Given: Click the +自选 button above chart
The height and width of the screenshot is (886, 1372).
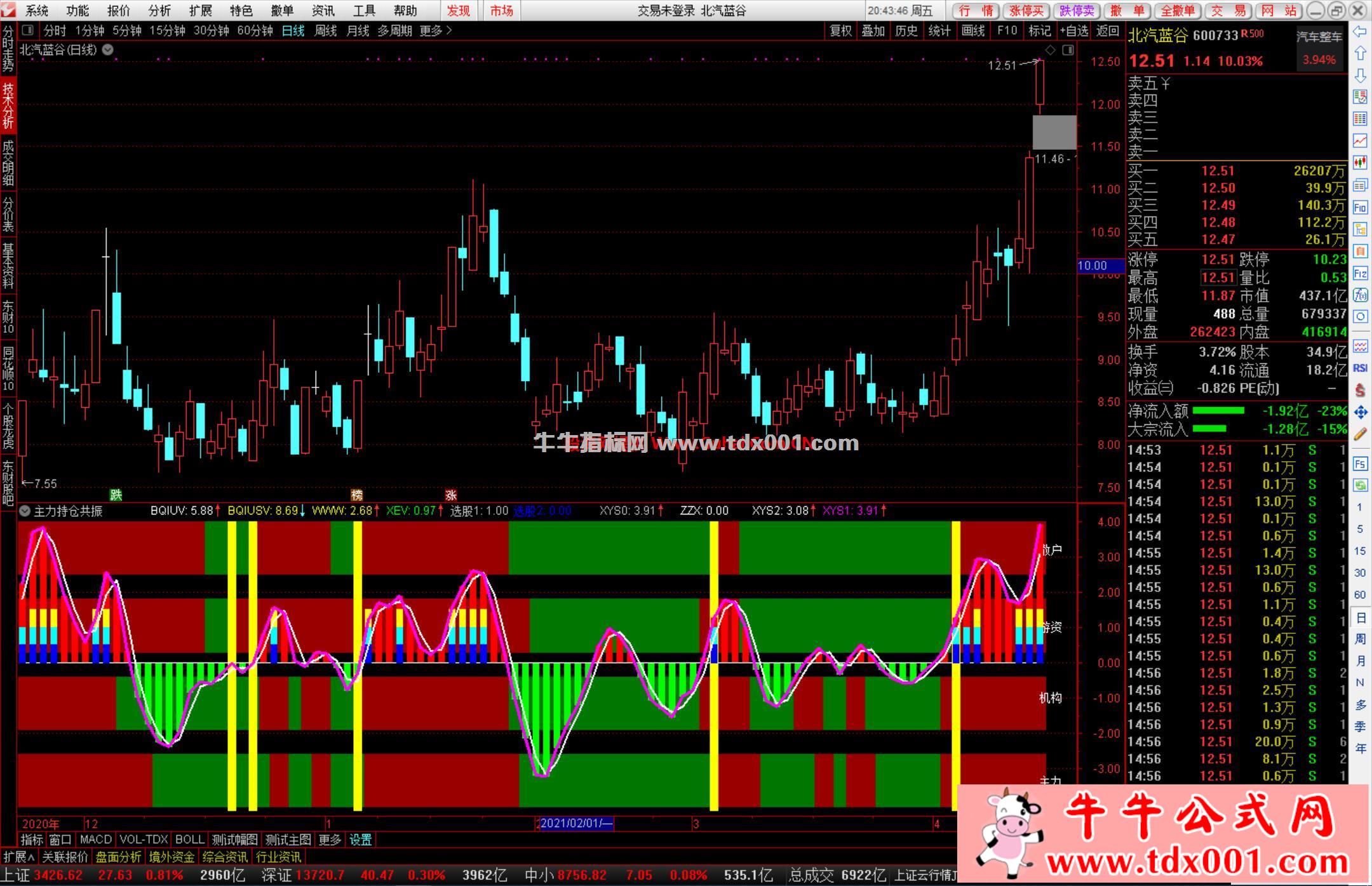Looking at the screenshot, I should [x=1074, y=30].
